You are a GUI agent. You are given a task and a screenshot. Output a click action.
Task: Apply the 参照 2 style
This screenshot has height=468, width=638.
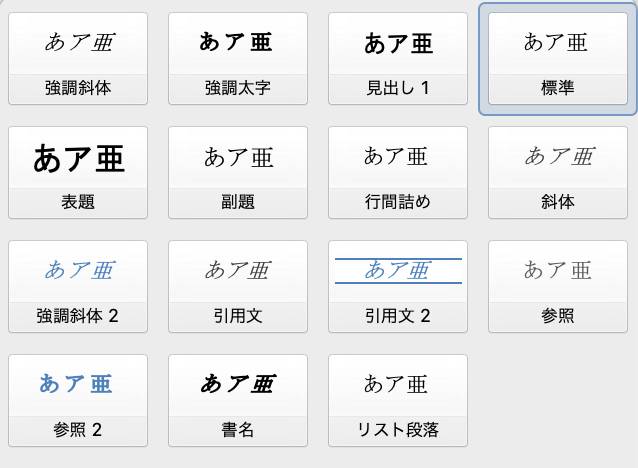[78, 400]
